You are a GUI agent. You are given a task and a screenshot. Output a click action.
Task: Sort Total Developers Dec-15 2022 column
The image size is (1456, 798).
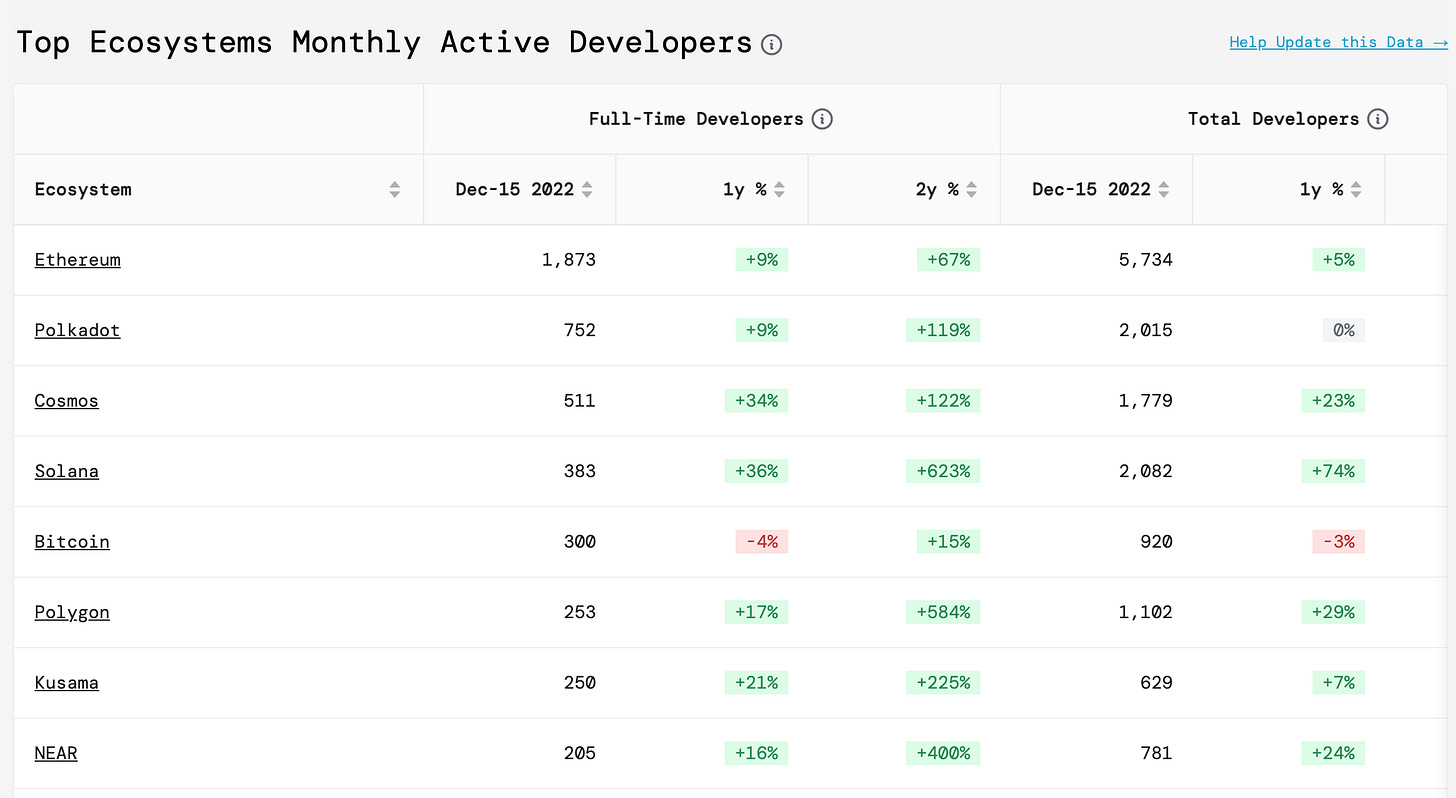[x=1164, y=190]
